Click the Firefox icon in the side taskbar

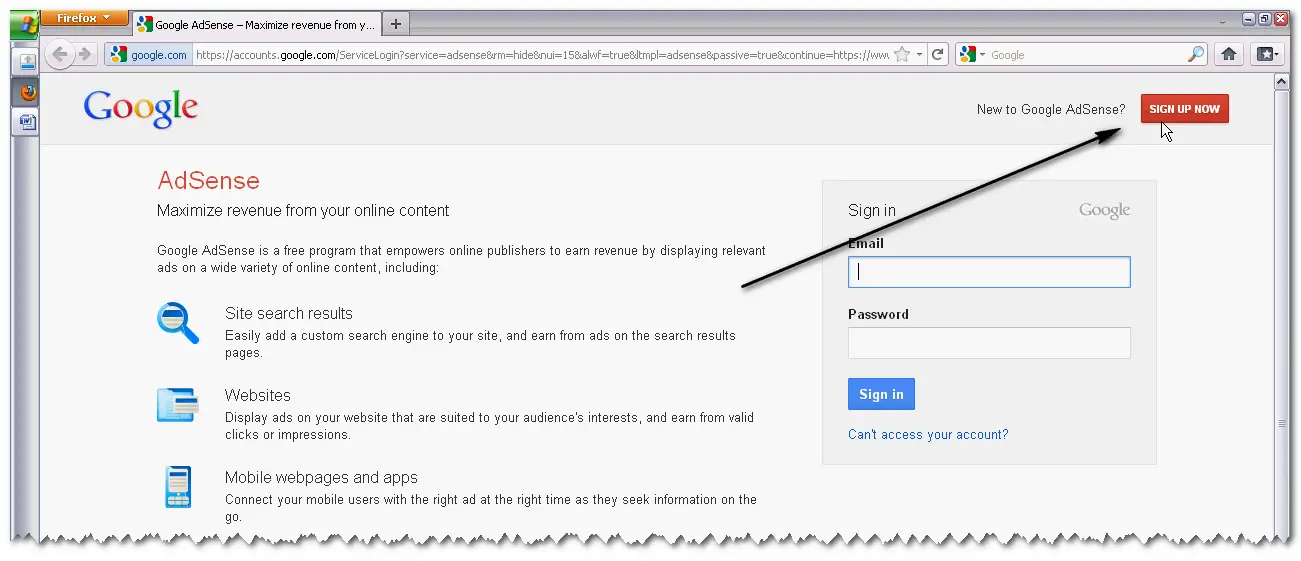(27, 92)
